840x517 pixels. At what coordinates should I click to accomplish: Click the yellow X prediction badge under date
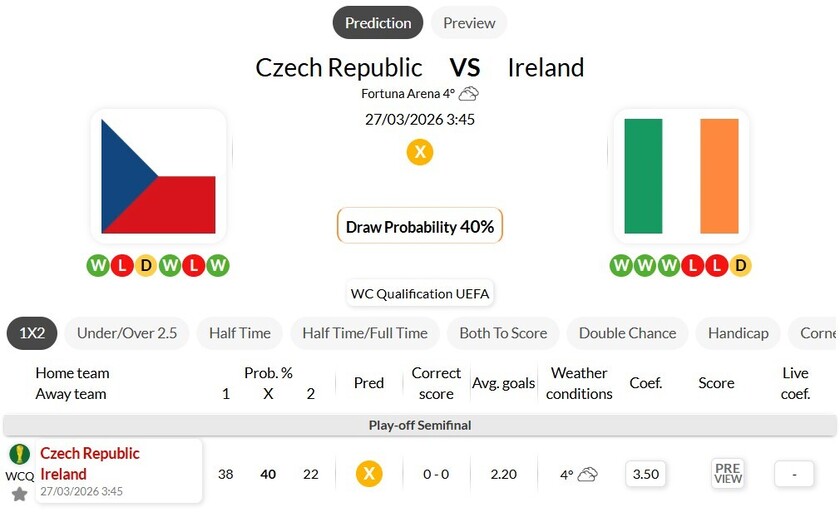point(420,152)
